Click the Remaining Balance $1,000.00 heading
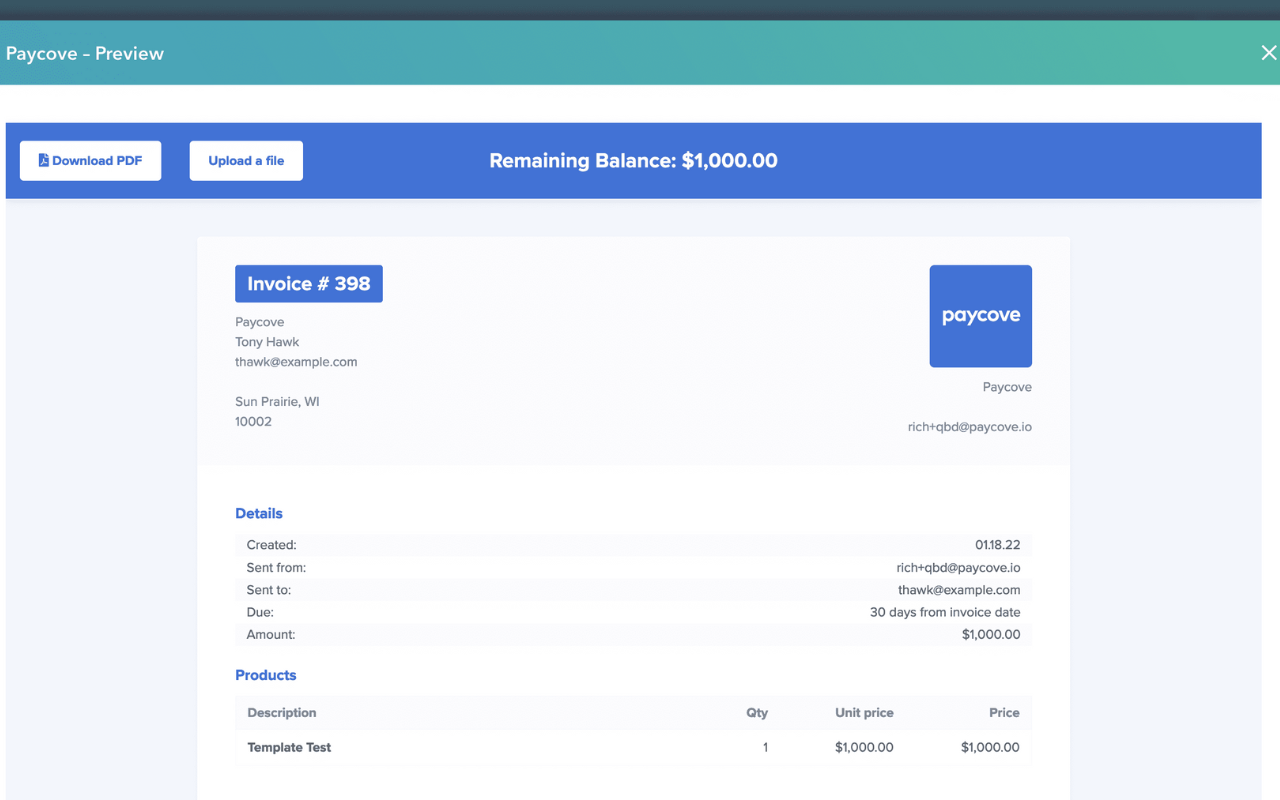 633,161
